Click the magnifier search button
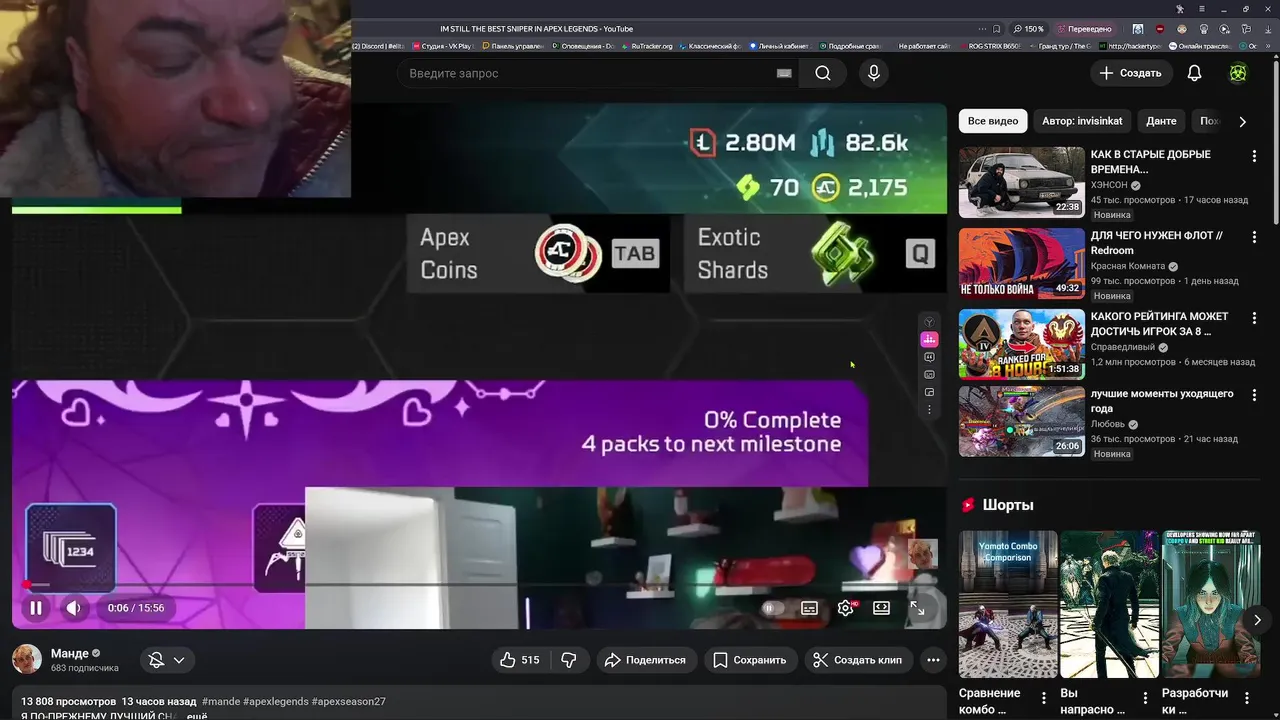The width and height of the screenshot is (1280, 720). [x=822, y=73]
